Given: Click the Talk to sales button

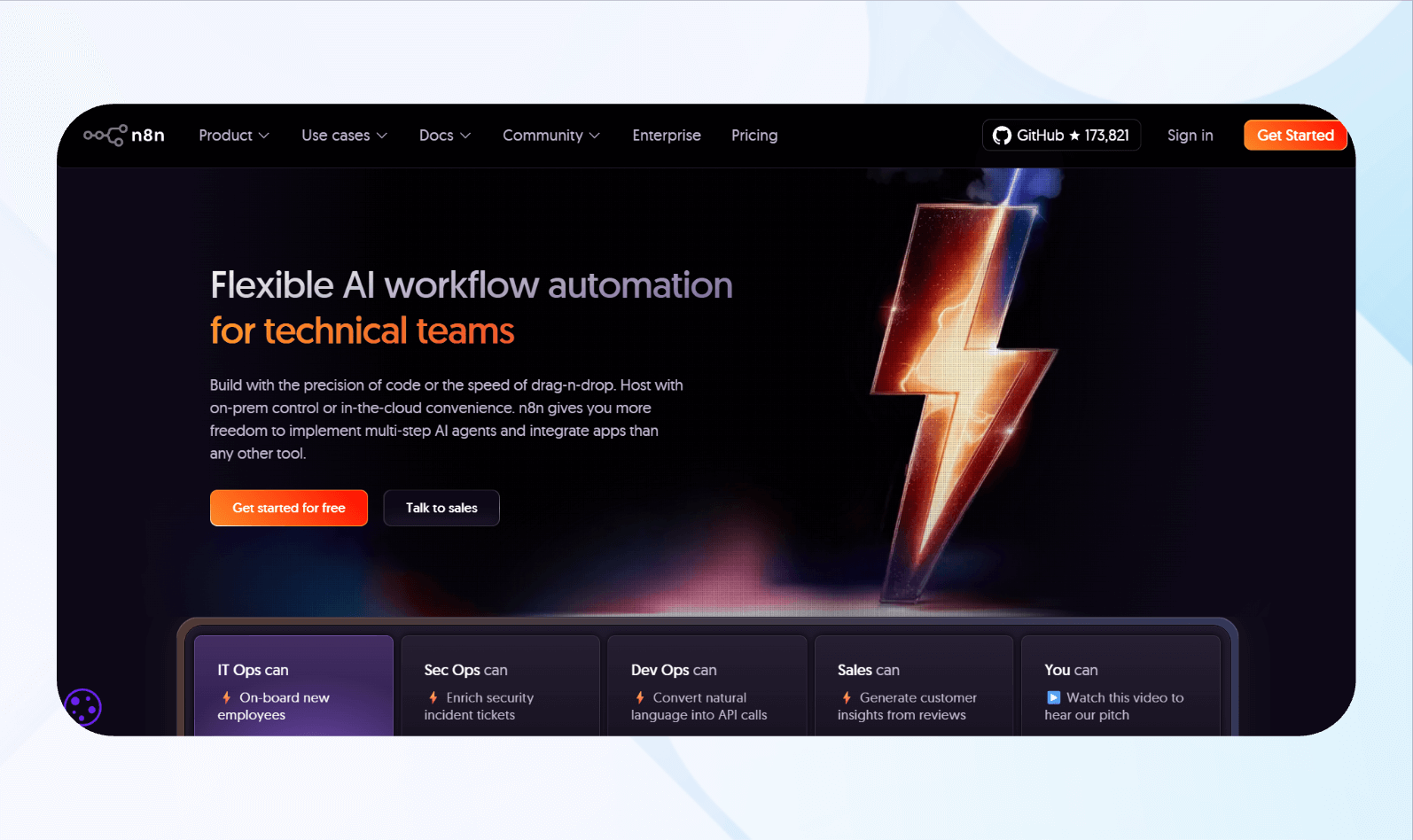Looking at the screenshot, I should click(441, 508).
